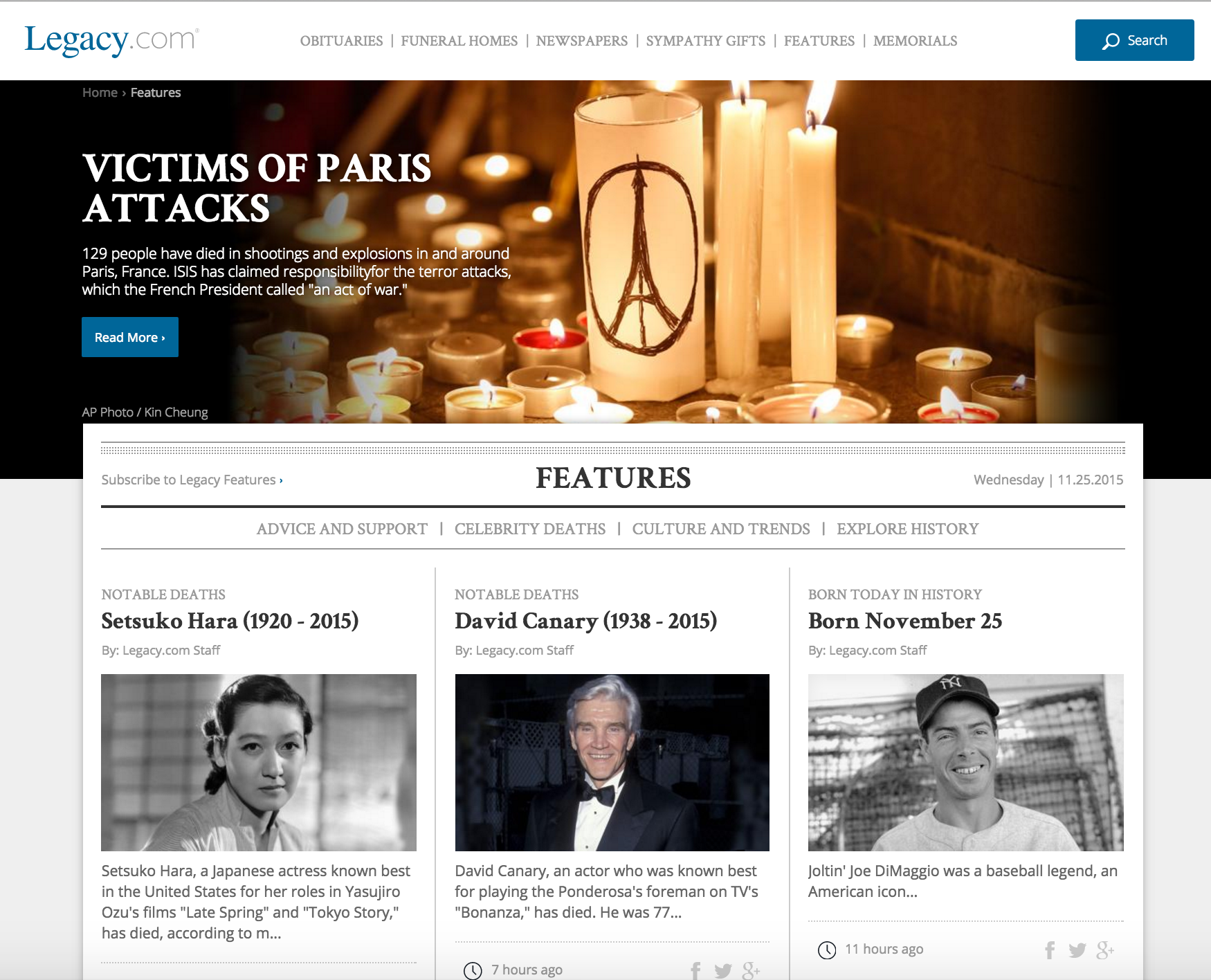Open the Funeral Homes menu

point(459,41)
